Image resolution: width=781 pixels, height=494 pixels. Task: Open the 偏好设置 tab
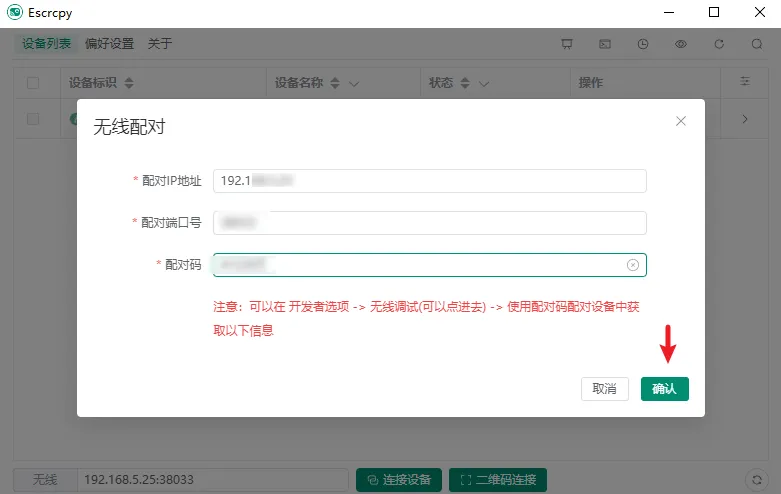pos(110,44)
